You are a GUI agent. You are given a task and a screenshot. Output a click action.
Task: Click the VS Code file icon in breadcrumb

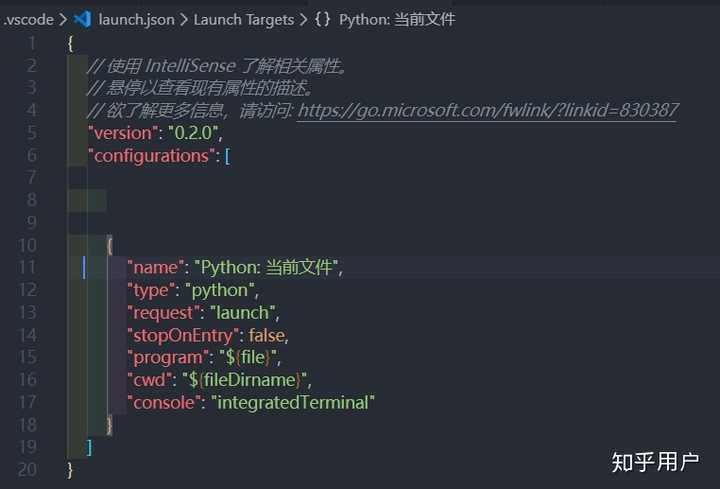[83, 19]
